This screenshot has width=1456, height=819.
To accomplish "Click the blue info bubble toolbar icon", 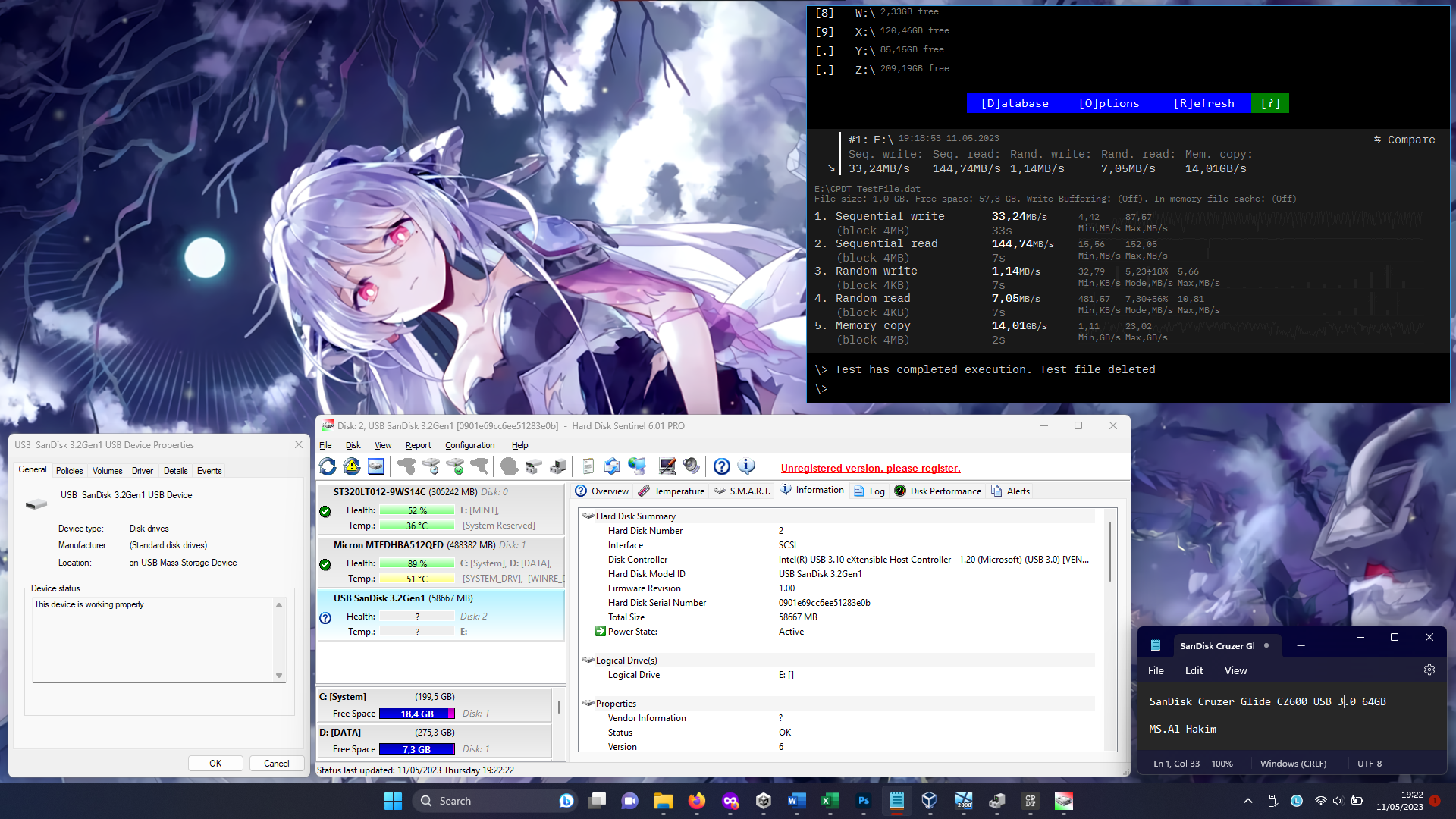I will pyautogui.click(x=746, y=466).
